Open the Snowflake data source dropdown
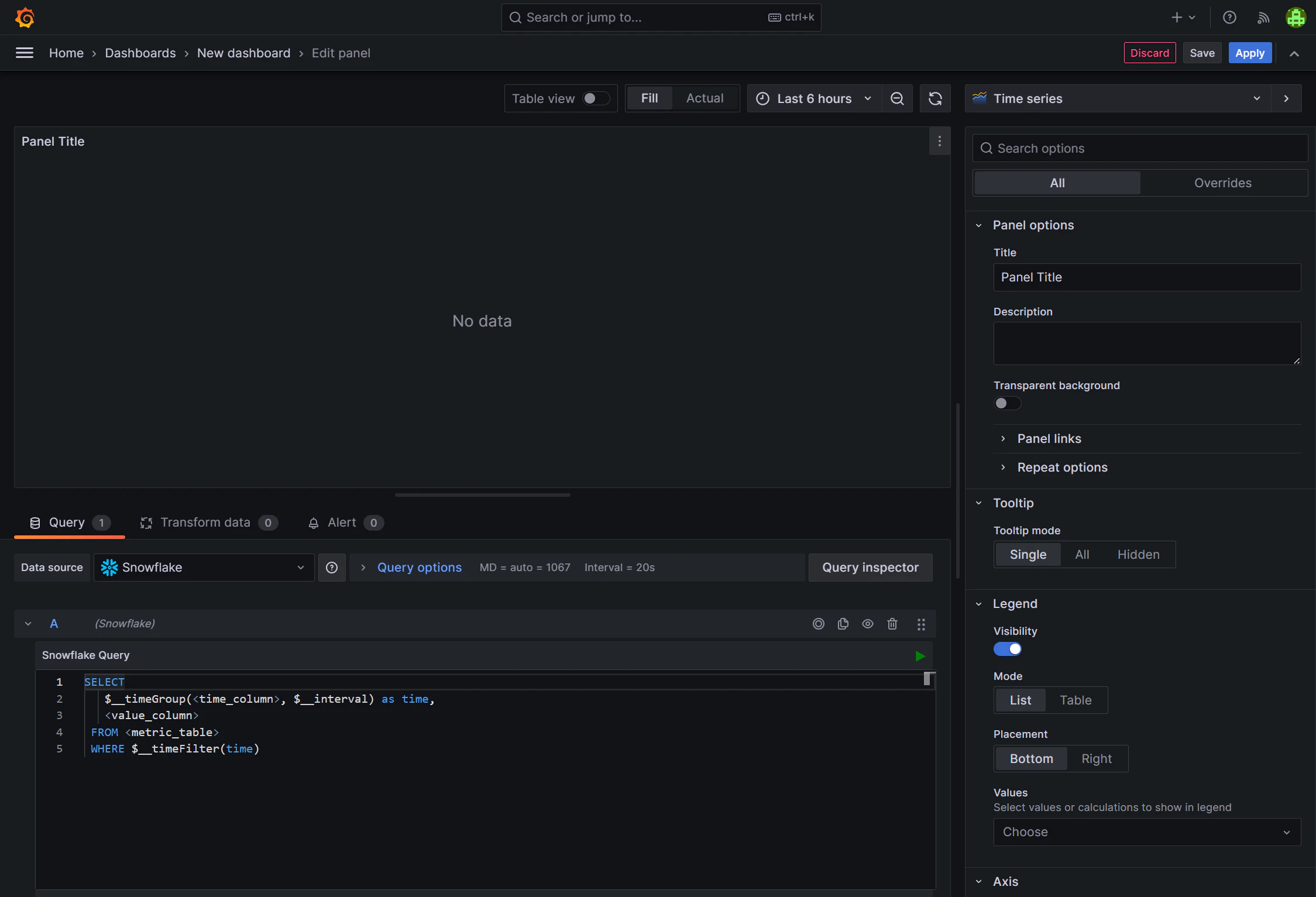This screenshot has width=1316, height=897. [204, 568]
